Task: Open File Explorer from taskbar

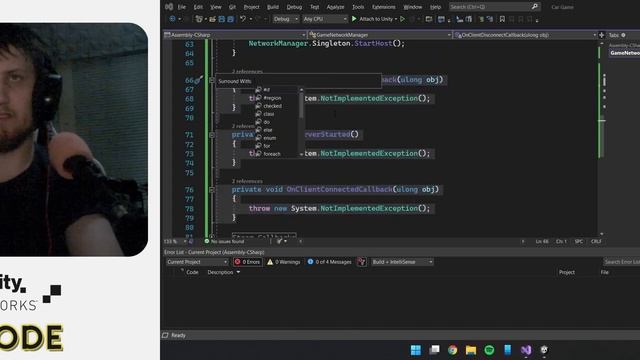Action: click(x=471, y=350)
